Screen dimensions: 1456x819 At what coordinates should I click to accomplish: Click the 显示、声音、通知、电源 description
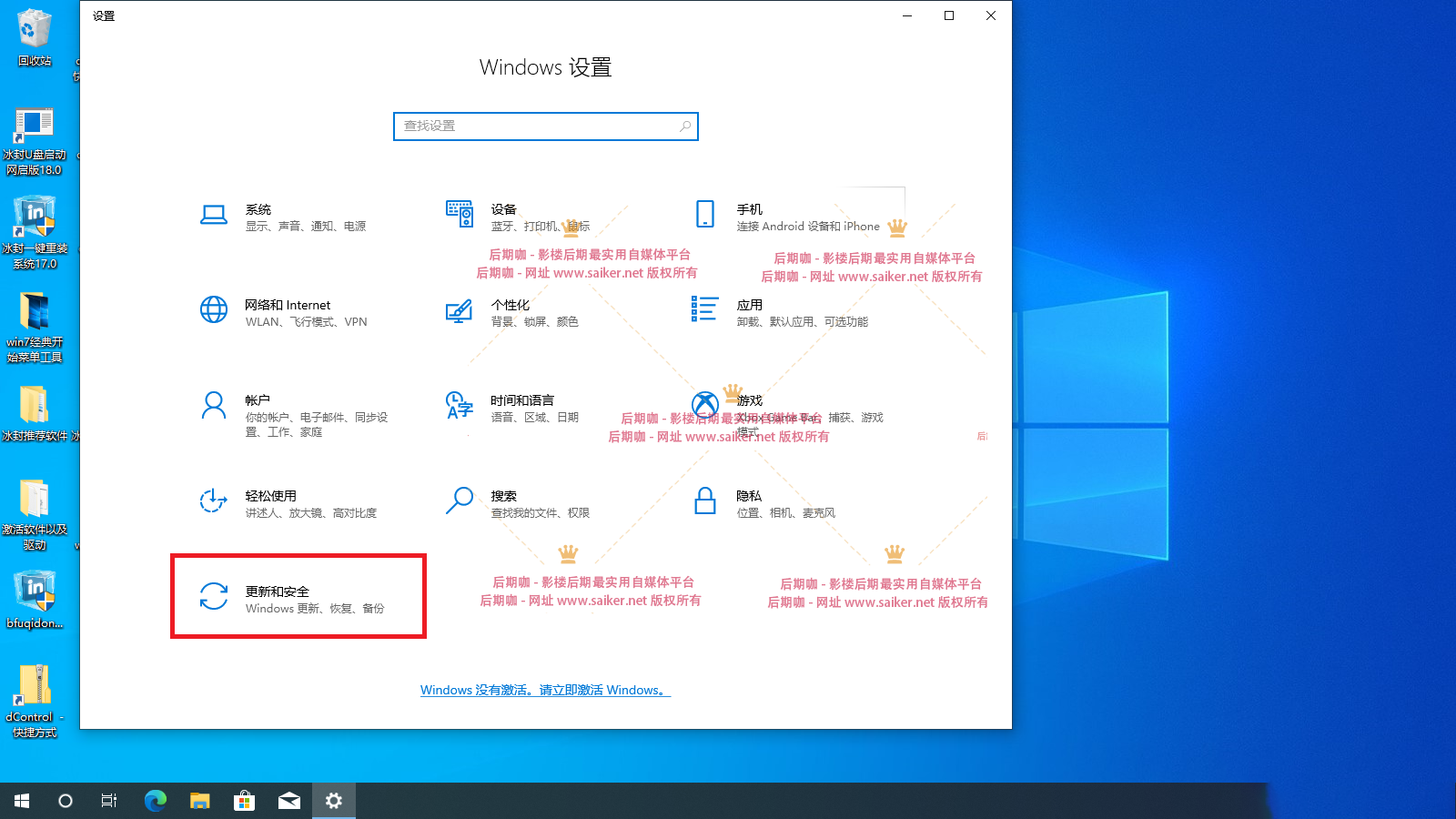[x=306, y=227]
